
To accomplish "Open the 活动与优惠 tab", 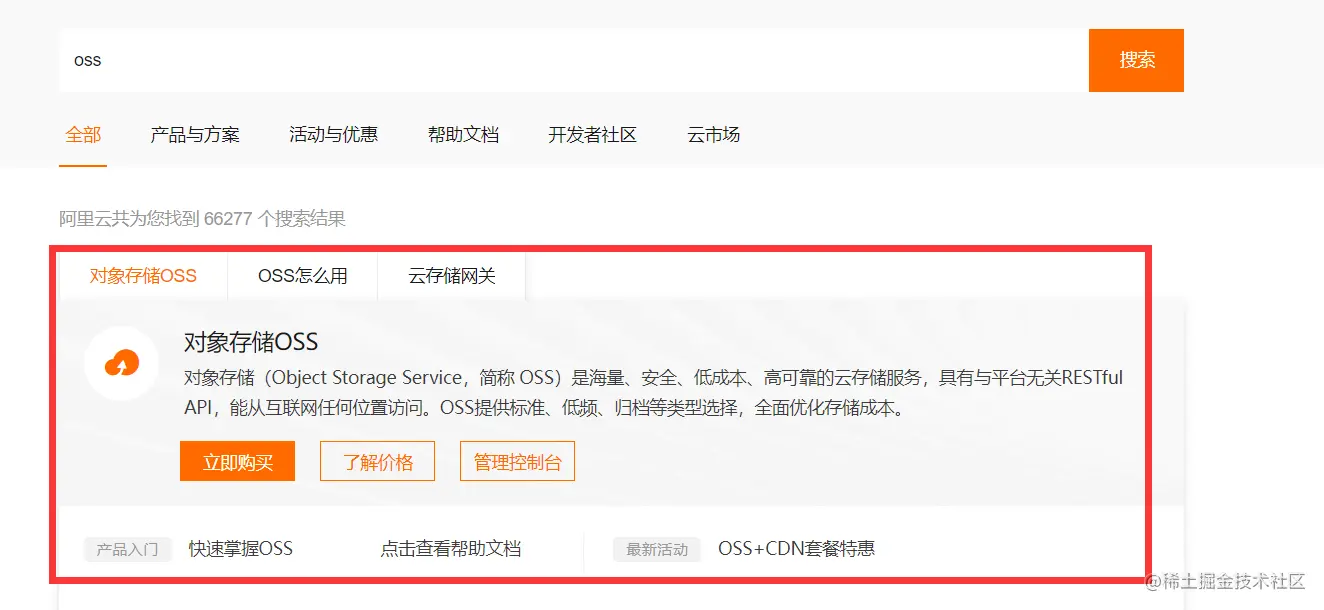I will pyautogui.click(x=334, y=135).
